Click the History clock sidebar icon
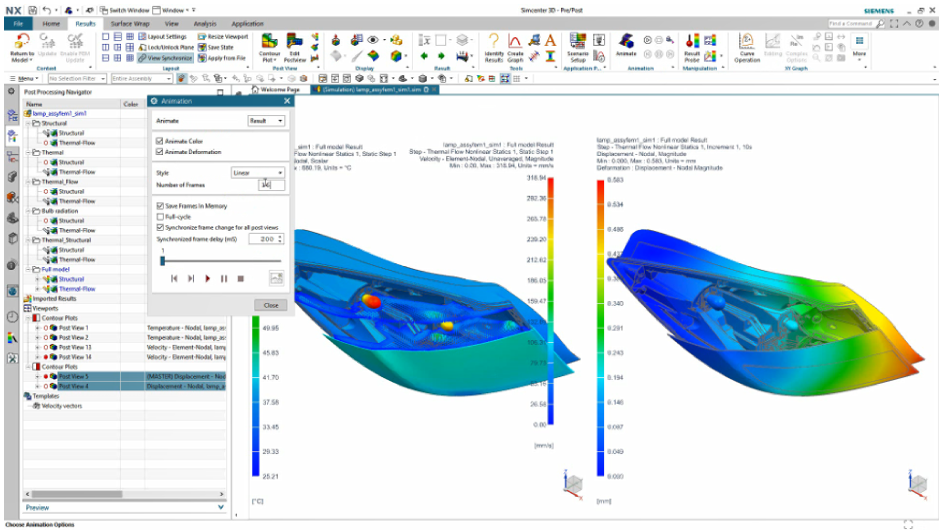Viewport: 947px width, 532px height. coord(12,317)
